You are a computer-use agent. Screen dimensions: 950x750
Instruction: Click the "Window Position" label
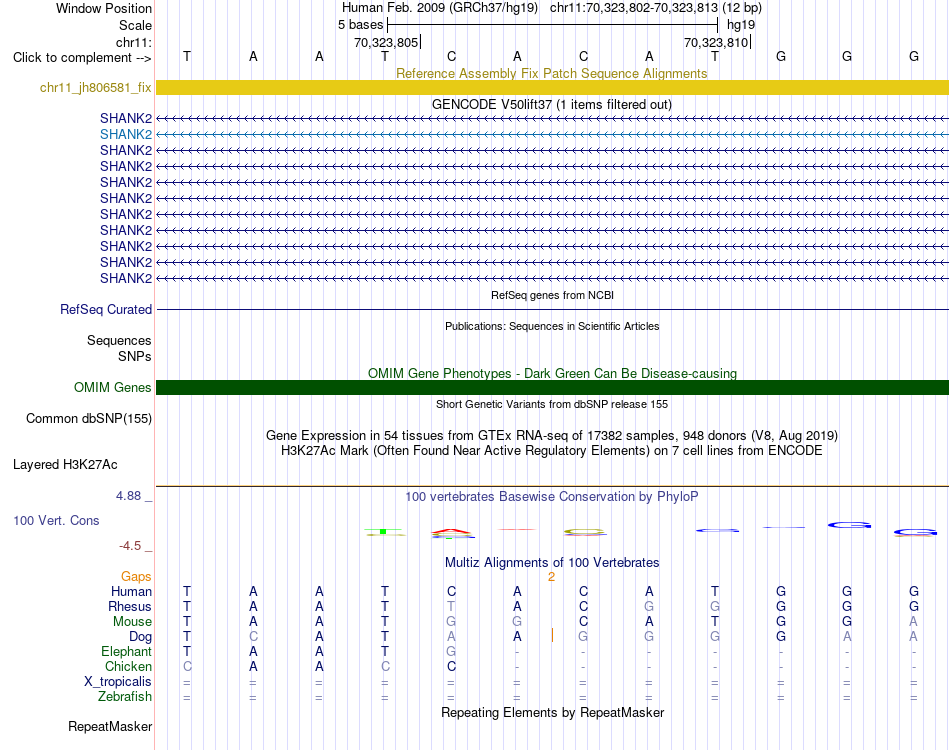tap(104, 8)
